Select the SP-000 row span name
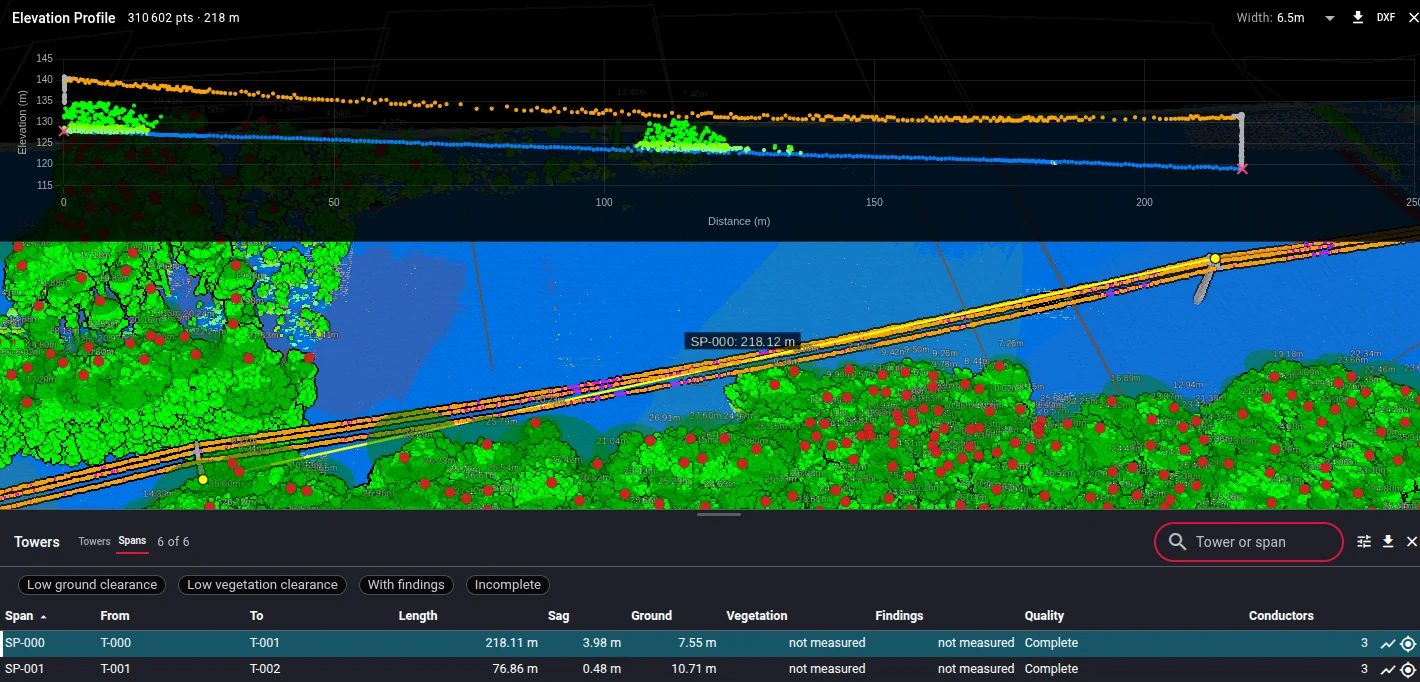Screen dimensions: 1420x682 [x=25, y=643]
